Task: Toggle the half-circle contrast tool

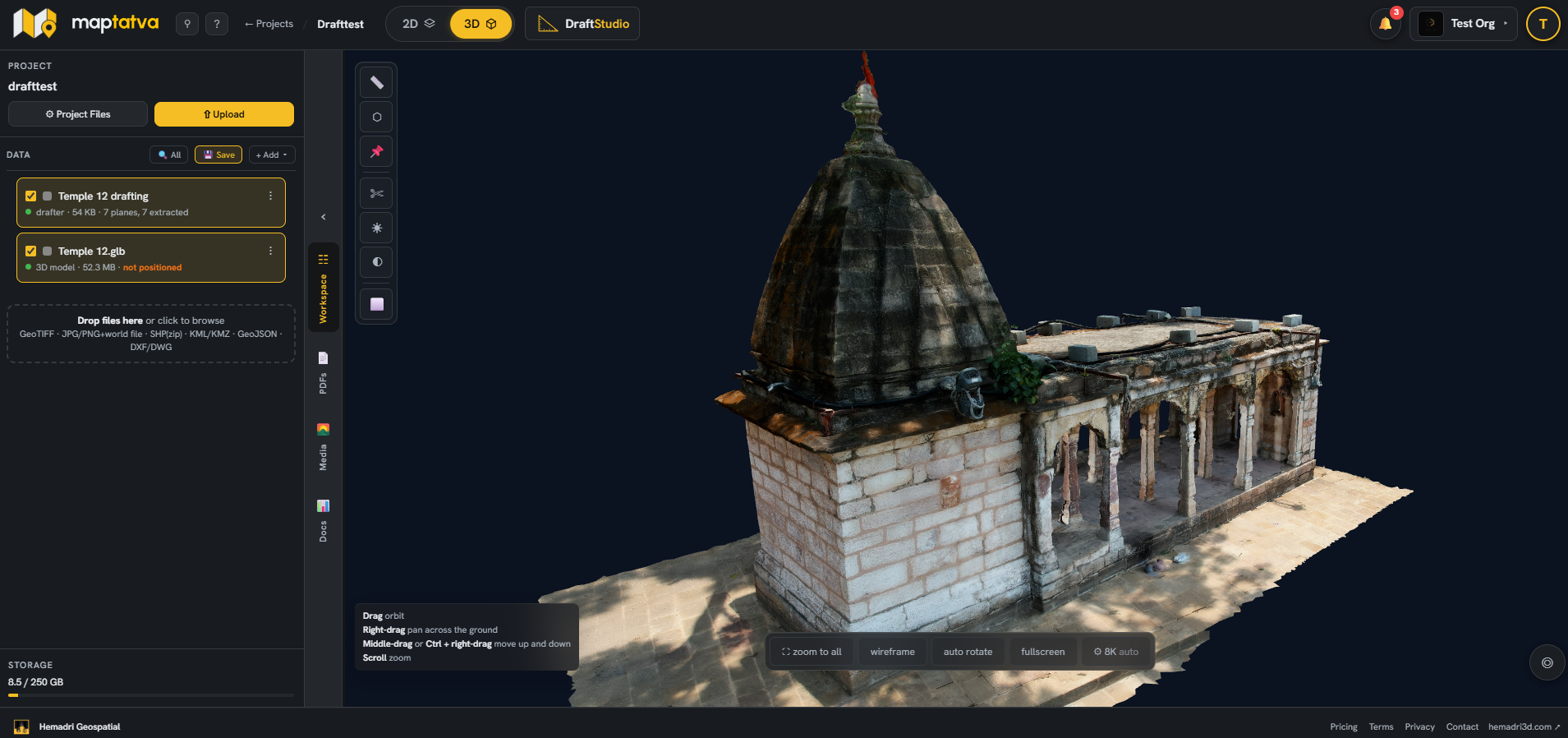Action: [x=376, y=262]
